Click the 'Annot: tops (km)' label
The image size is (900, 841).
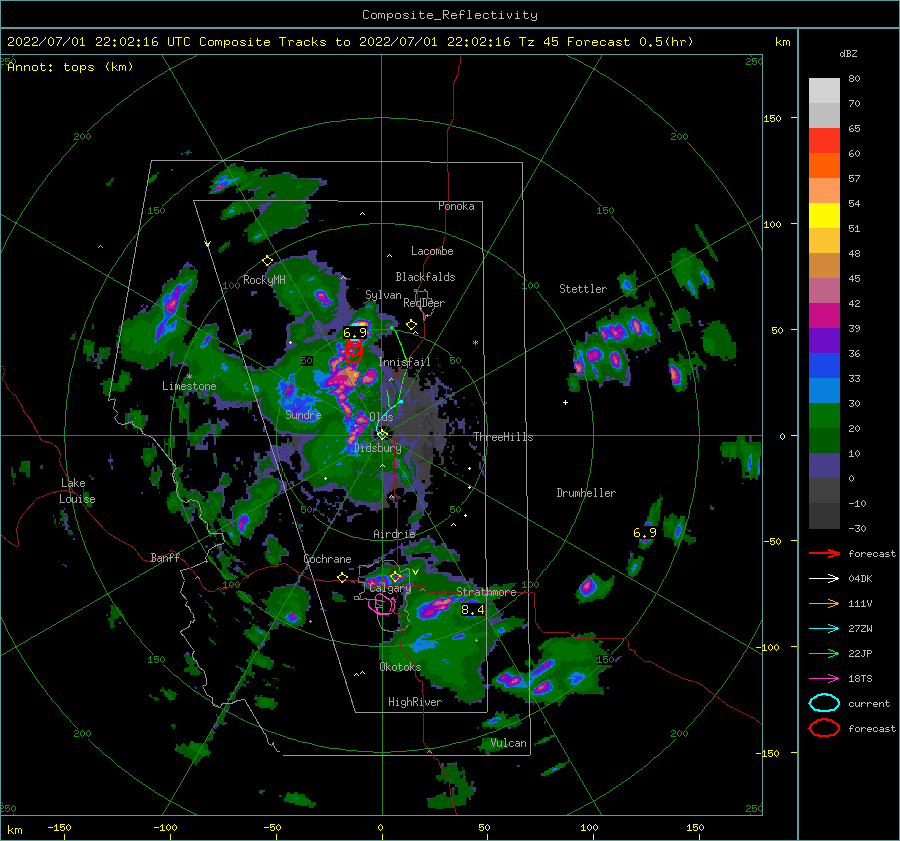pyautogui.click(x=70, y=67)
